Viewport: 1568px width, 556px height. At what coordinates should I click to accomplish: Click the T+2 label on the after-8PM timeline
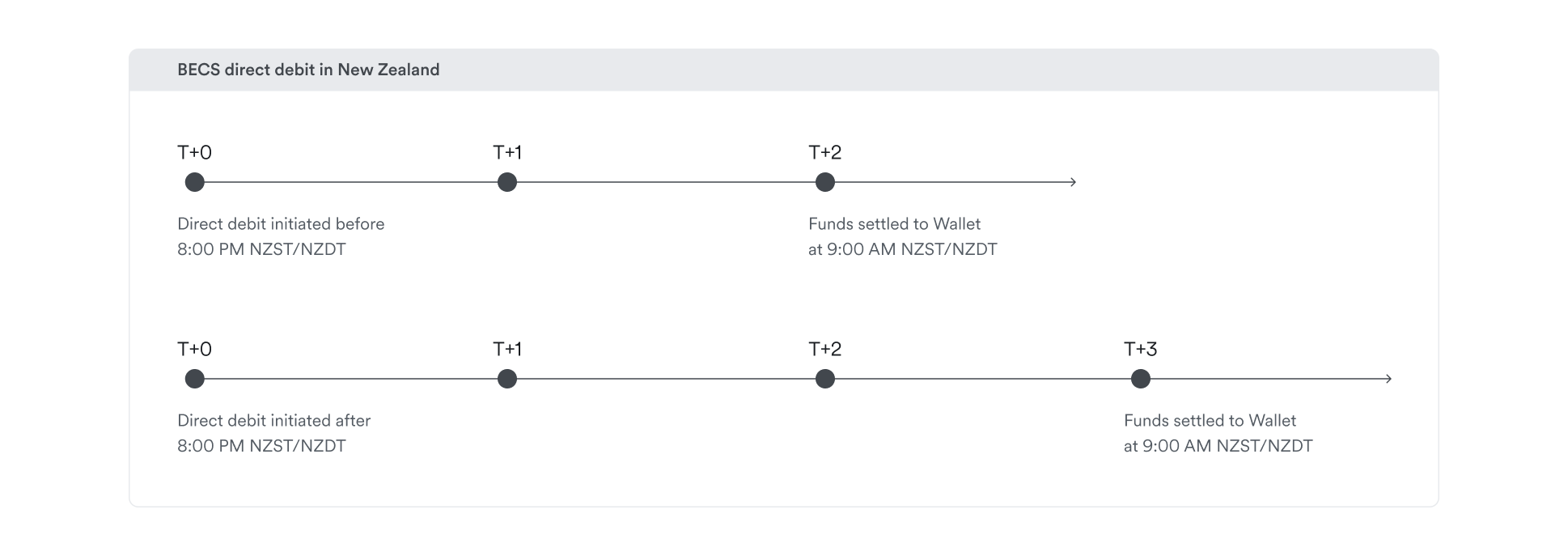point(824,349)
